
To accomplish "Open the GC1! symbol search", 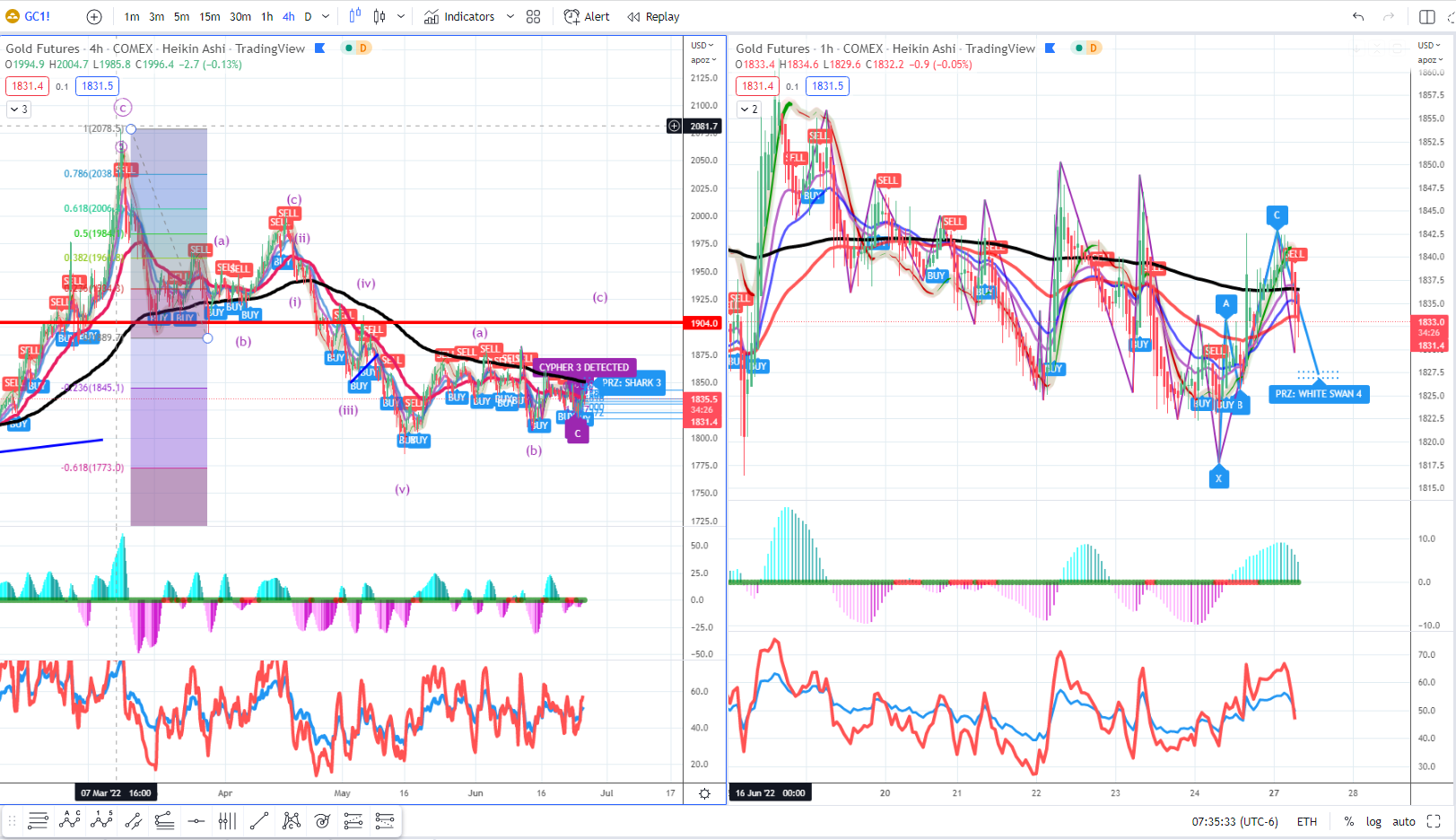I will 29,16.
